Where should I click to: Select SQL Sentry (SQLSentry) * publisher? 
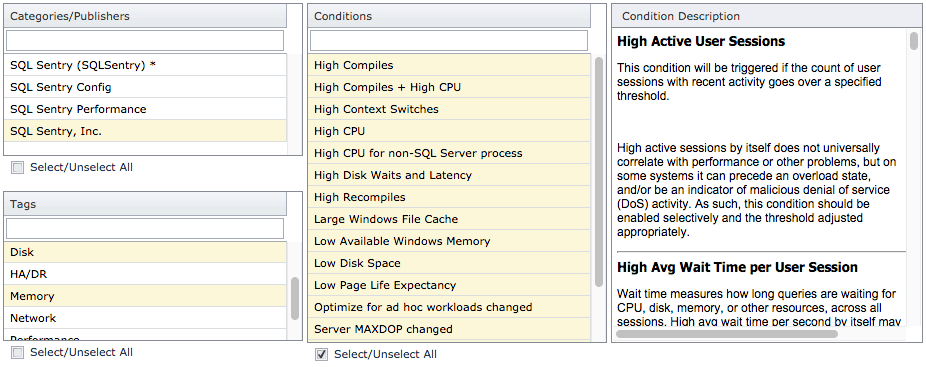coord(145,66)
